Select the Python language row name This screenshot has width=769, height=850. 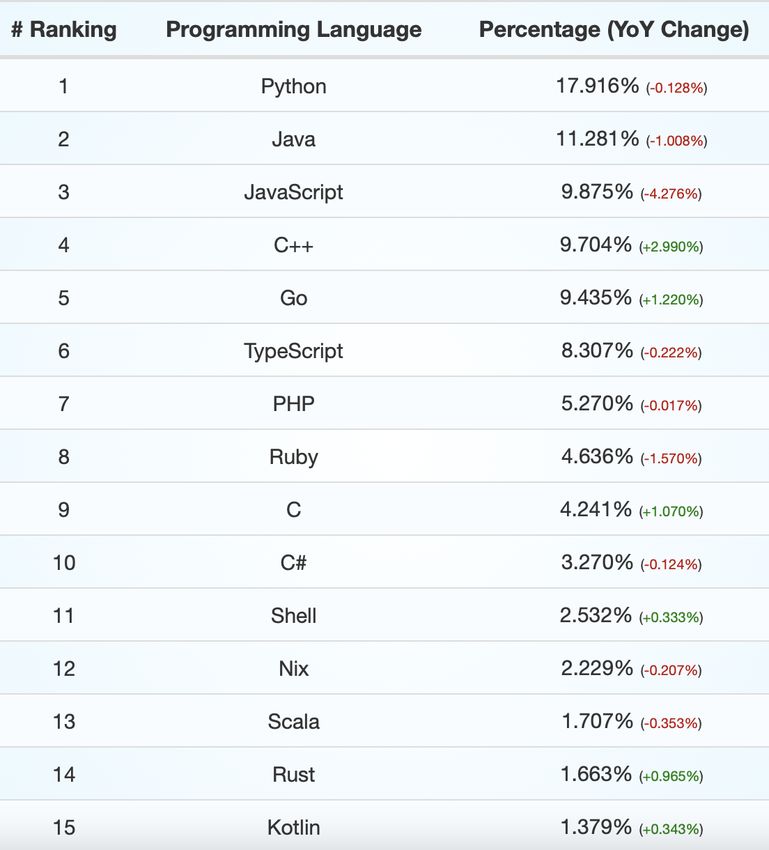pos(294,87)
